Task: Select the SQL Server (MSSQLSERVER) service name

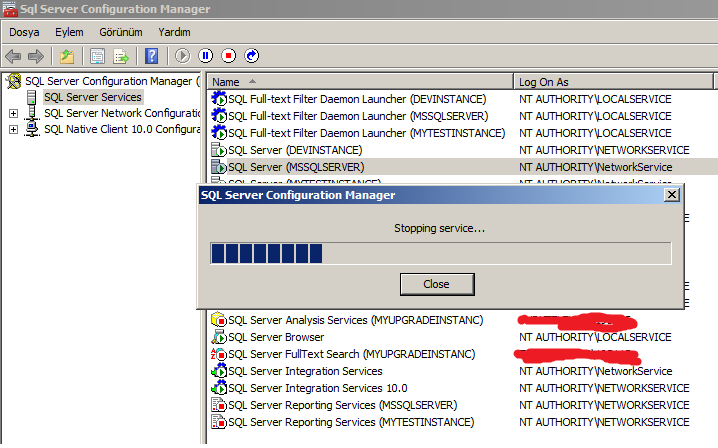Action: coord(296,167)
